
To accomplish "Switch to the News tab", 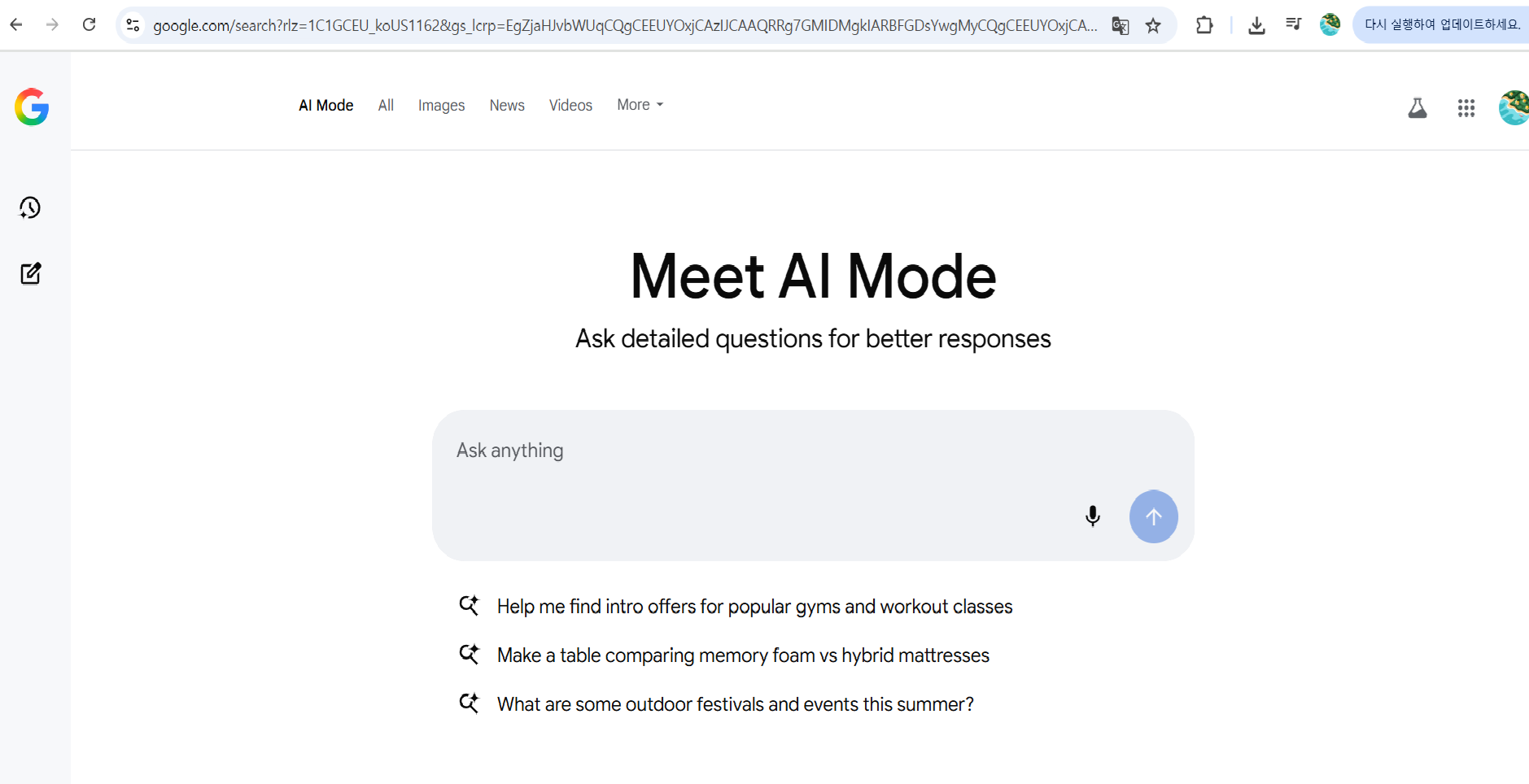I will tap(507, 106).
